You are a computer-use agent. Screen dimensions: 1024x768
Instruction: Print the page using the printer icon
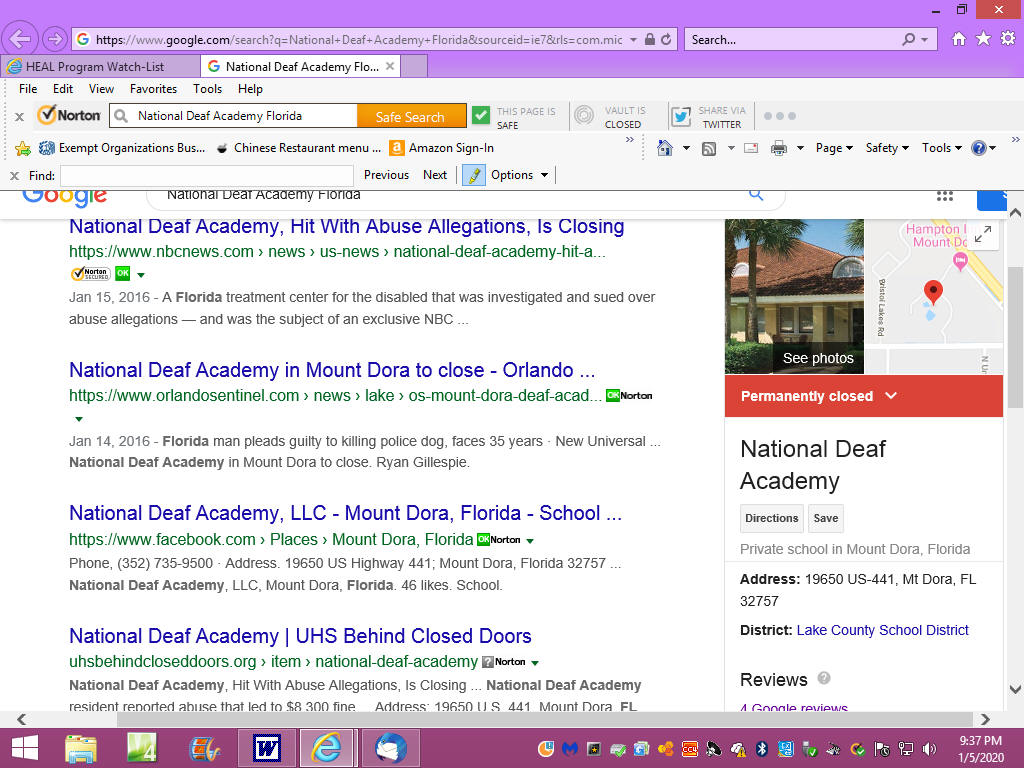pos(778,148)
